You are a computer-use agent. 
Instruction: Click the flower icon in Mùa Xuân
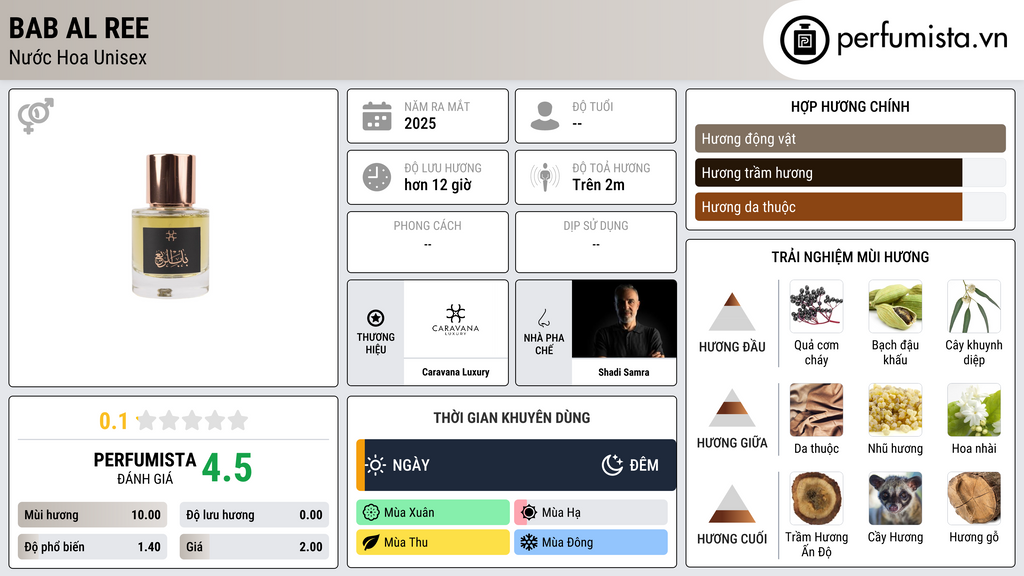(x=371, y=513)
